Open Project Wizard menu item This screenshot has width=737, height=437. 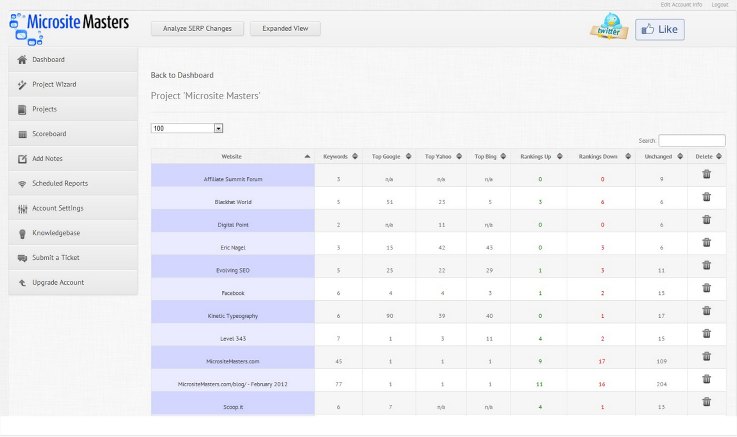click(73, 85)
